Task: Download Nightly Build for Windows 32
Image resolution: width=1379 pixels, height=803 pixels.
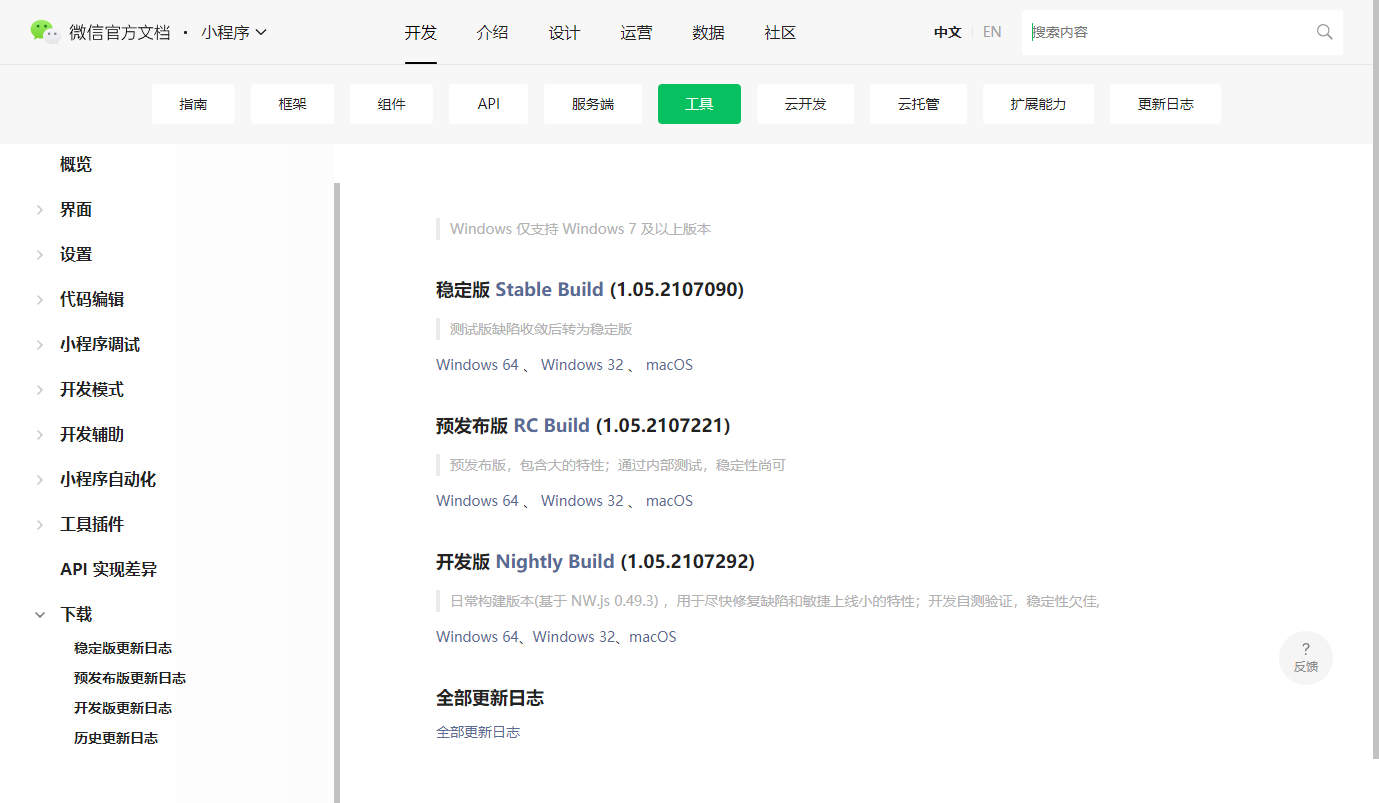Action: pos(574,637)
